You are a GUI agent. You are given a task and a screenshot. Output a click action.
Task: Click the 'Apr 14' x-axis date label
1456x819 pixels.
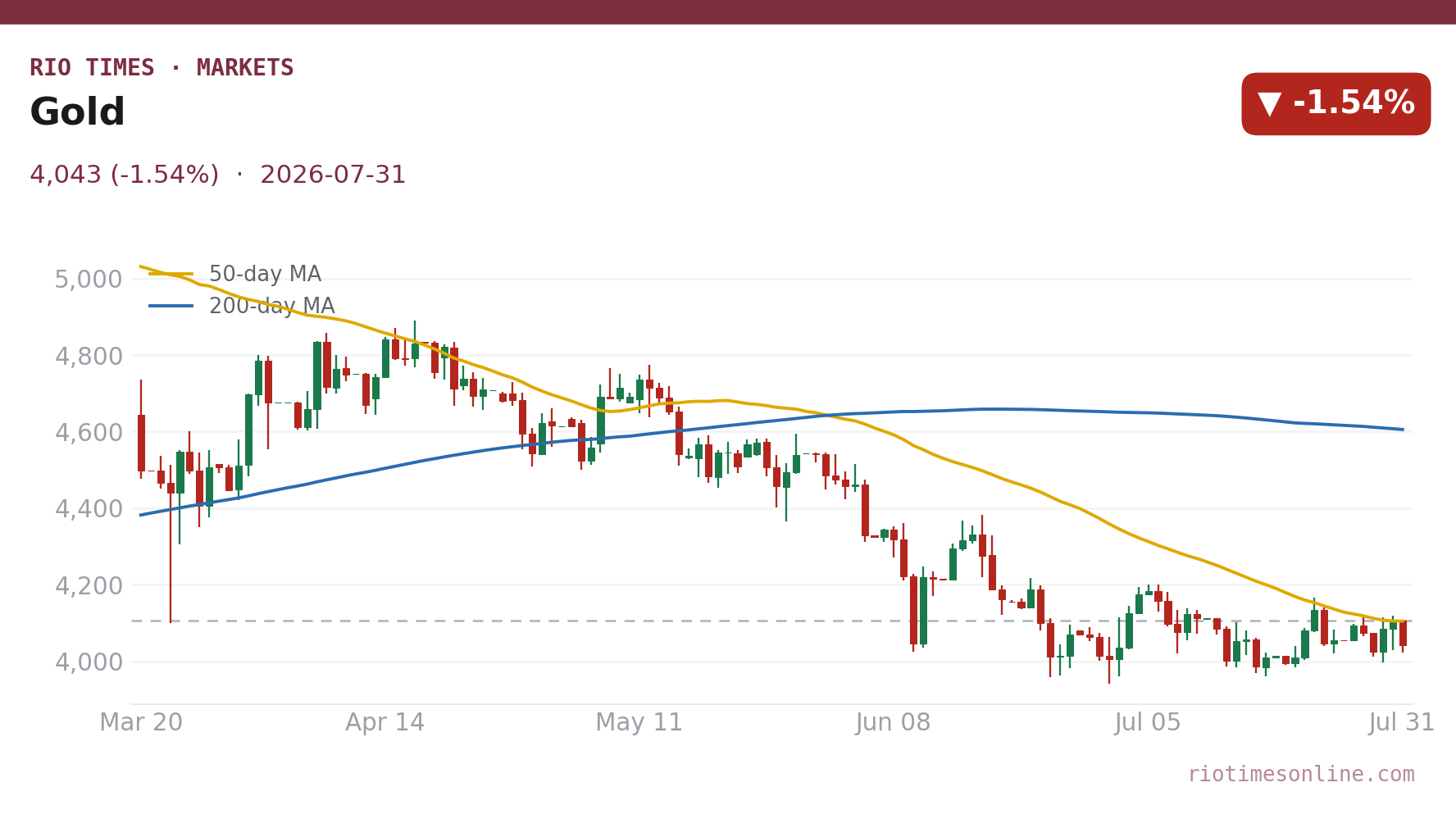click(385, 723)
